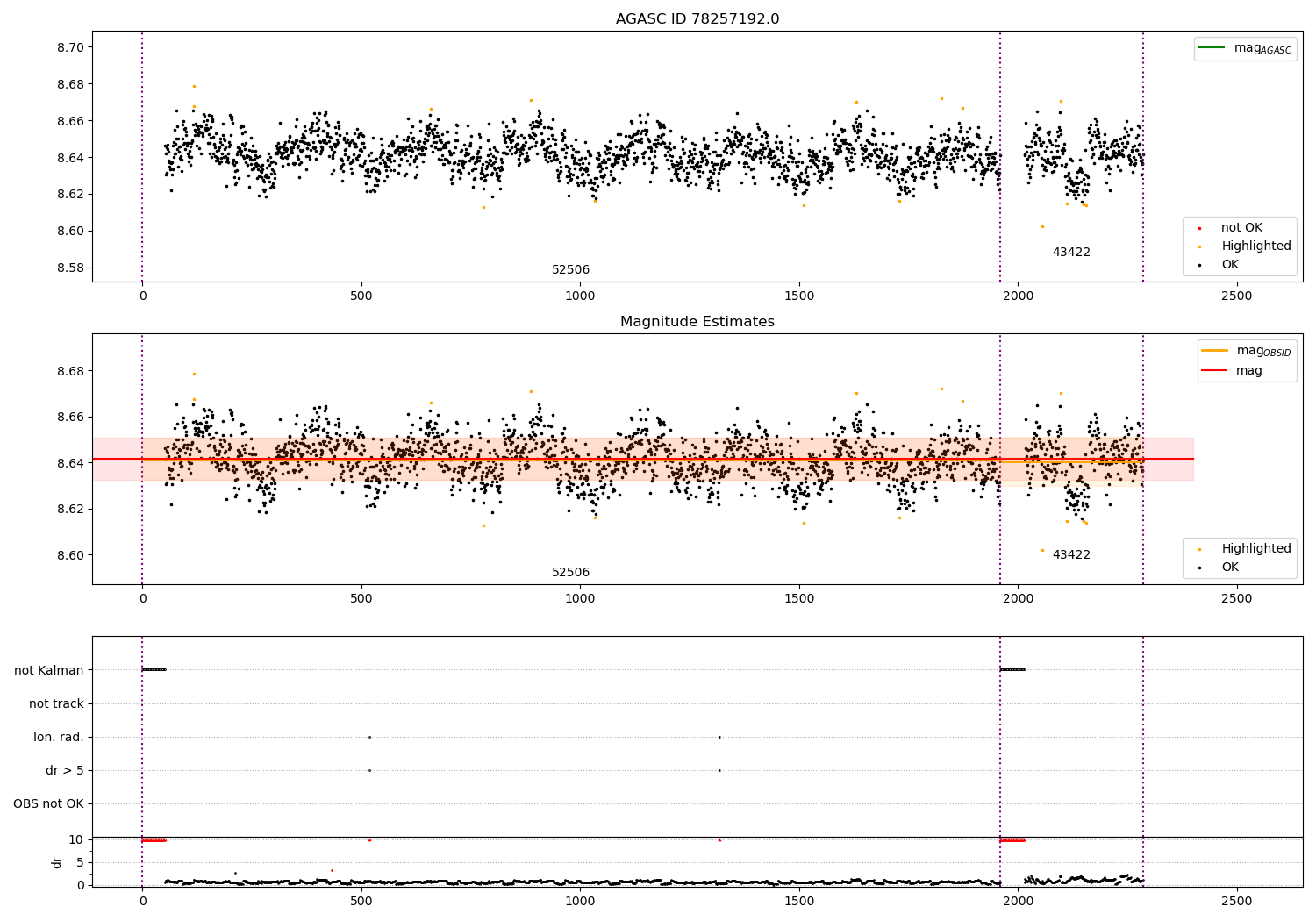Click the 'AGASC ID 78257192.0' plot title
Image resolution: width=1316 pixels, height=921 pixels.
(697, 19)
